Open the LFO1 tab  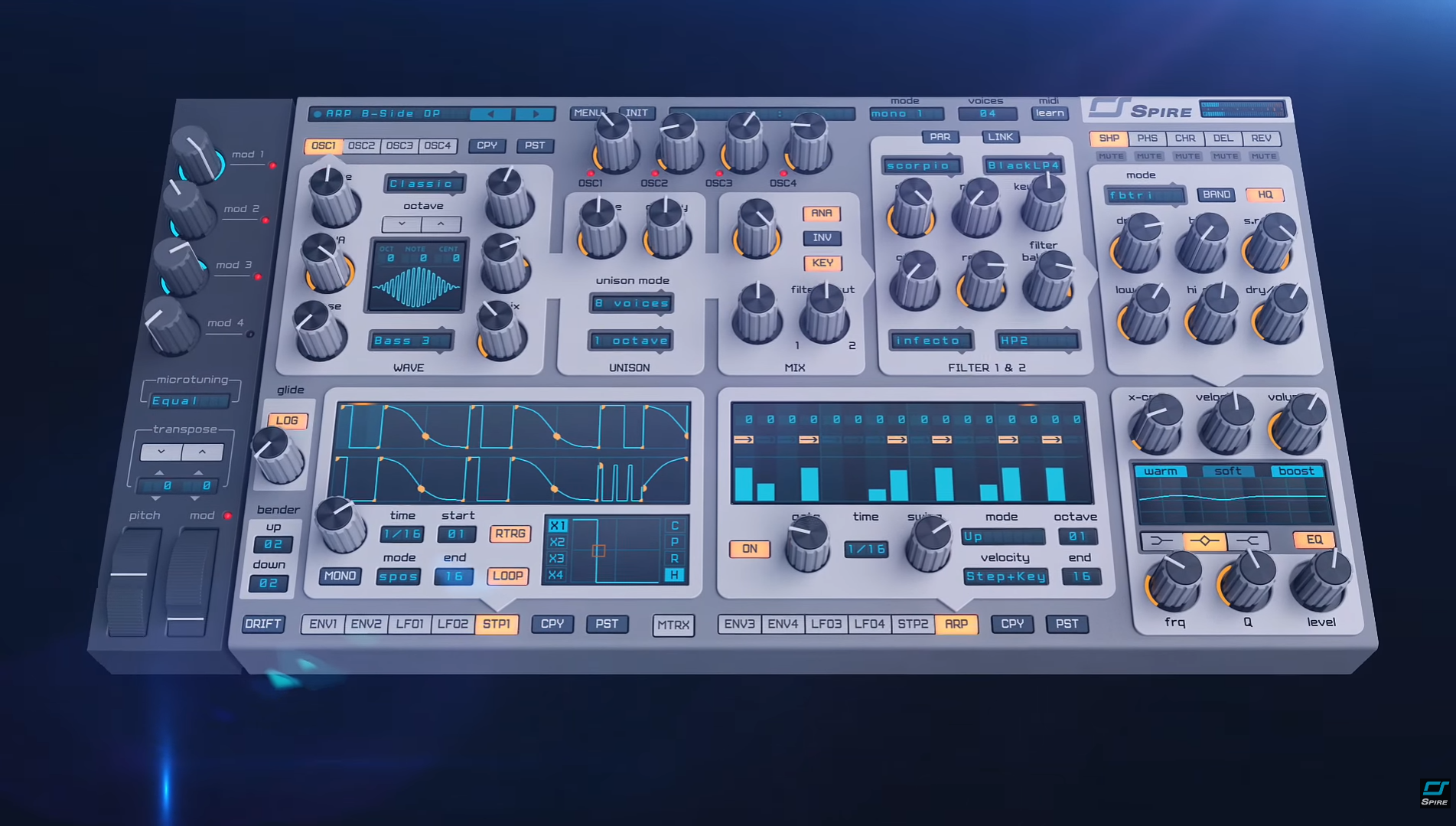pos(409,624)
